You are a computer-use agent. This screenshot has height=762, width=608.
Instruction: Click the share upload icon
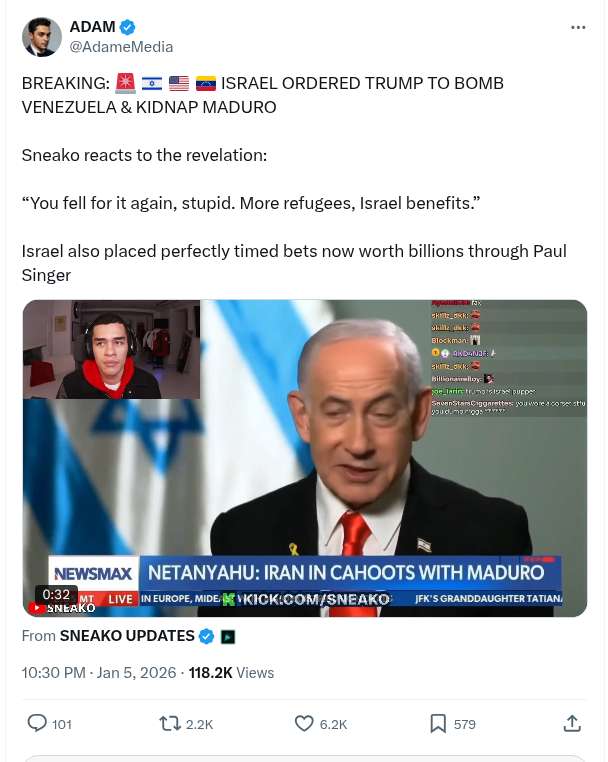[x=572, y=724]
